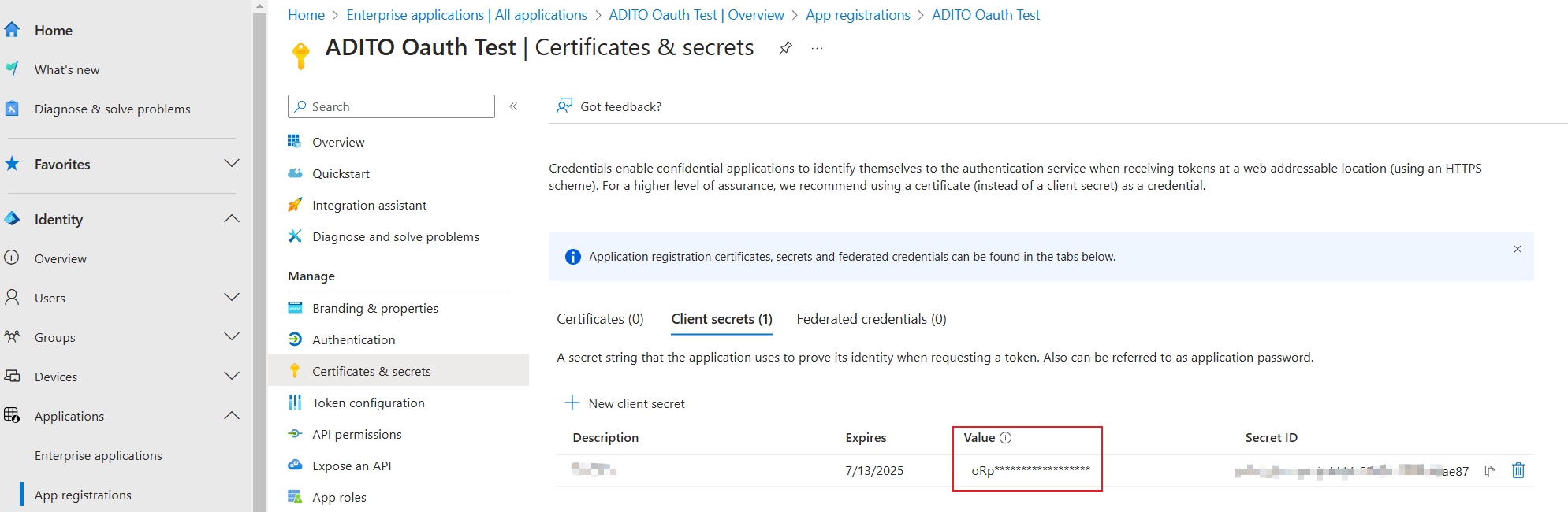This screenshot has height=512, width=1568.
Task: Open the Federated credentials (0) tab
Action: point(871,319)
